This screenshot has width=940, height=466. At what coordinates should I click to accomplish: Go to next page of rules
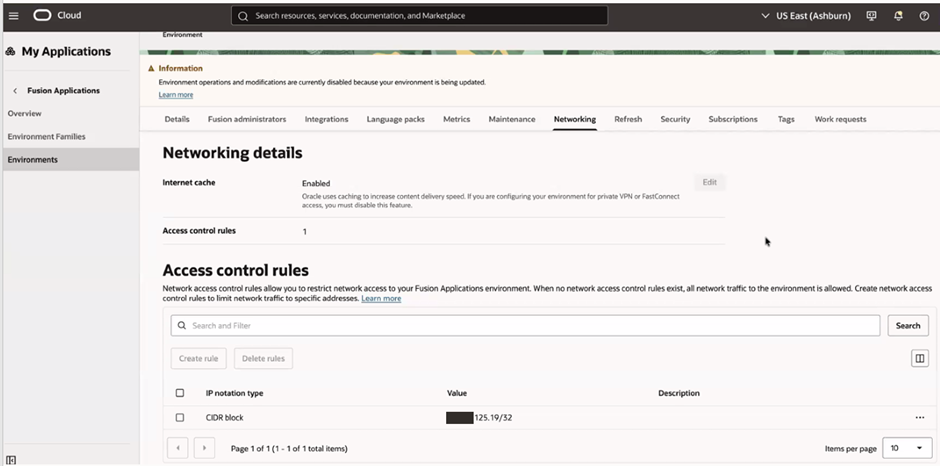tap(203, 448)
